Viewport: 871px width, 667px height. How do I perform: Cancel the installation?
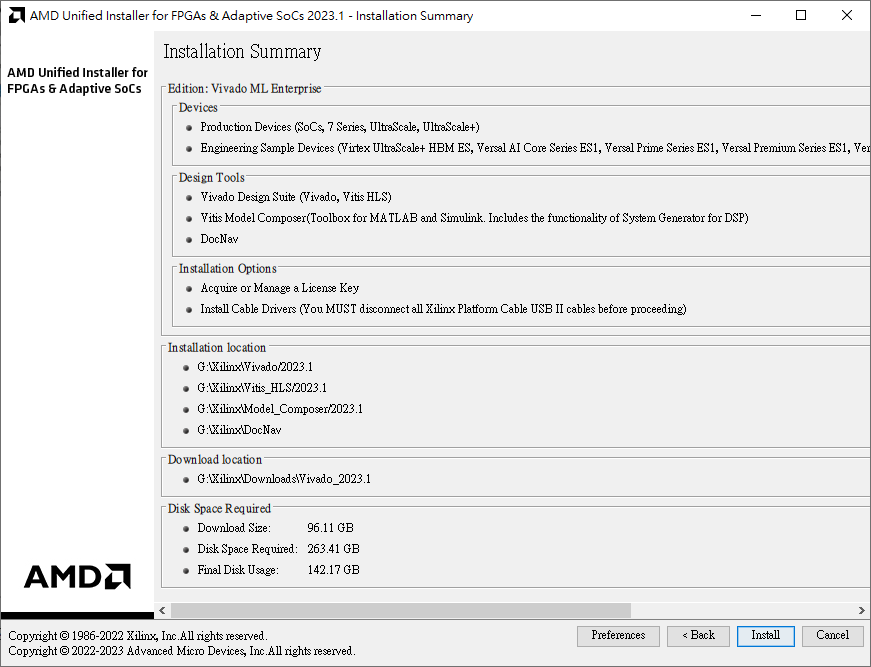point(833,635)
